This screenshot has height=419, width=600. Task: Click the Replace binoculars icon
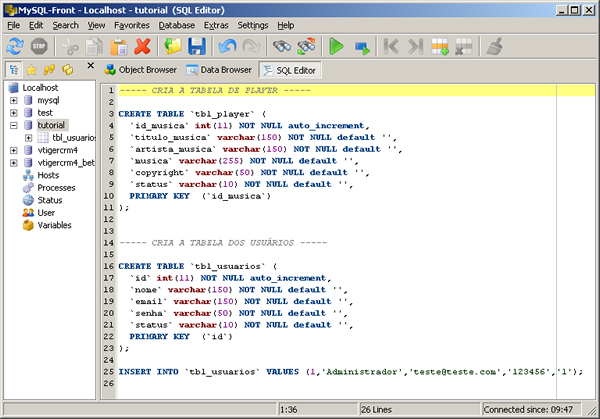pos(307,46)
